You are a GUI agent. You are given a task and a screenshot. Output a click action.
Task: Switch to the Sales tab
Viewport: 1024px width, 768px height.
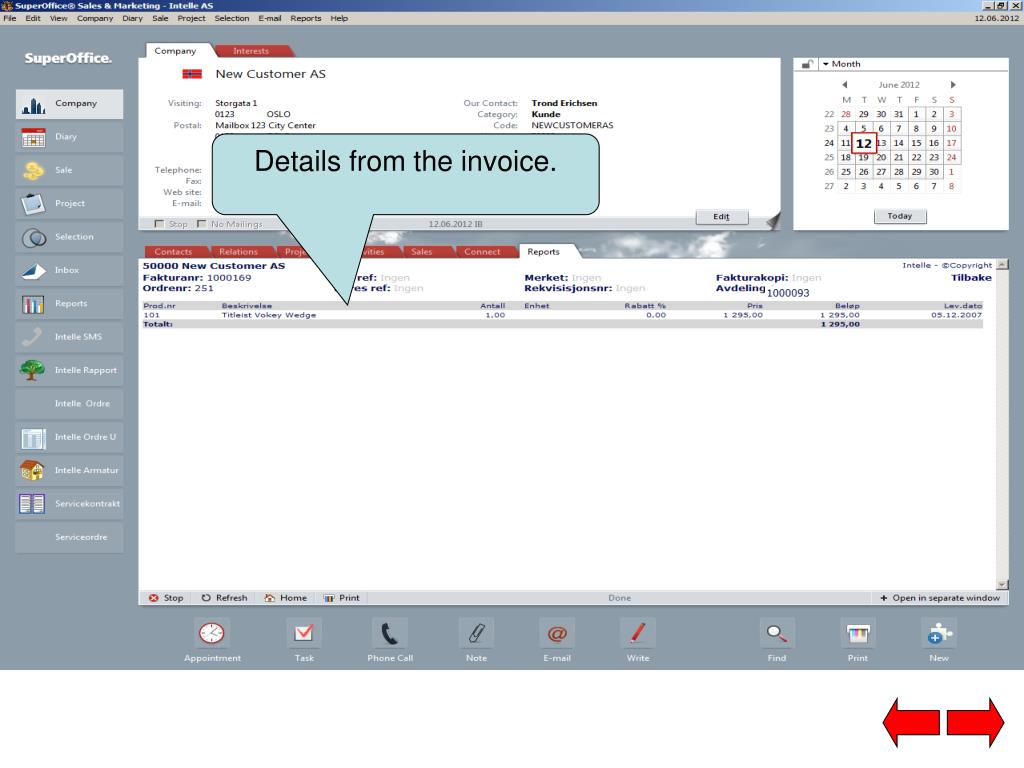[x=421, y=252]
